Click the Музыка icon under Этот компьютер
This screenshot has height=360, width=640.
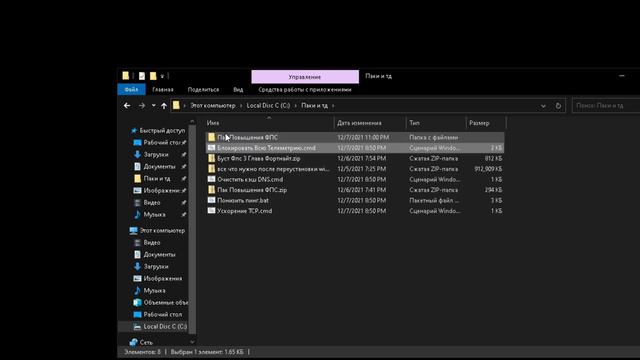point(138,291)
